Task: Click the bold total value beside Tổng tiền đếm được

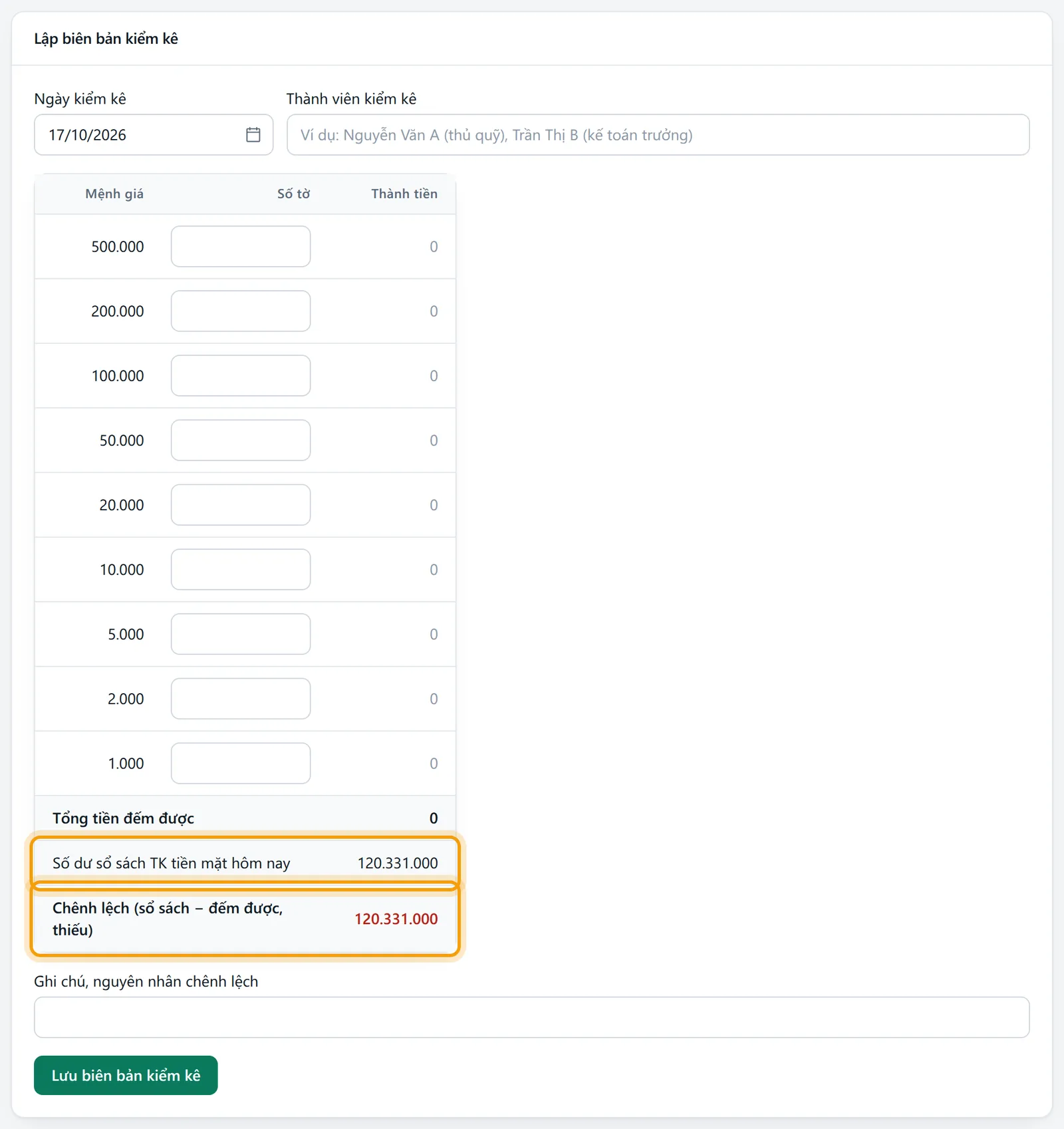Action: pos(434,818)
